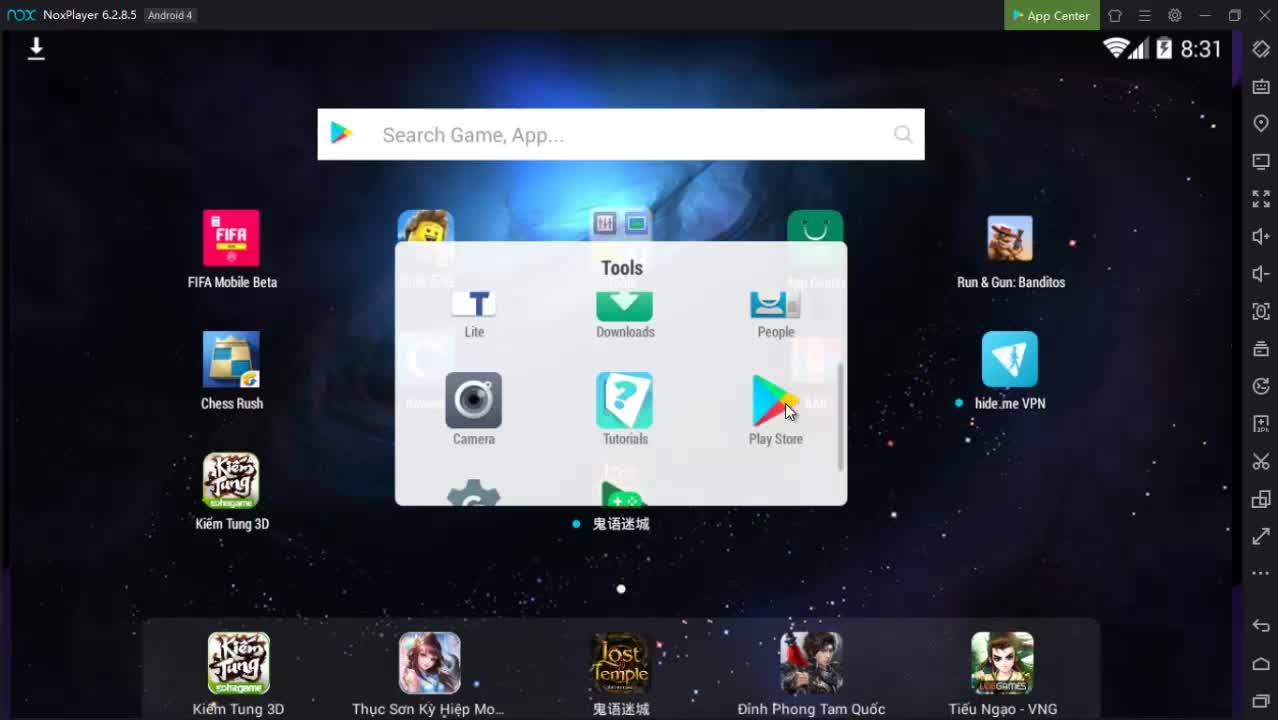
Task: Open the keyboard control sidebar icon
Action: [1261, 87]
